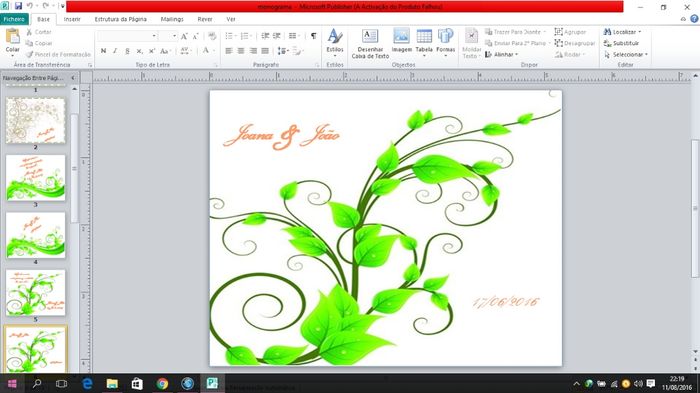This screenshot has width=700, height=393.
Task: Switch to the Ver tab
Action: 231,19
